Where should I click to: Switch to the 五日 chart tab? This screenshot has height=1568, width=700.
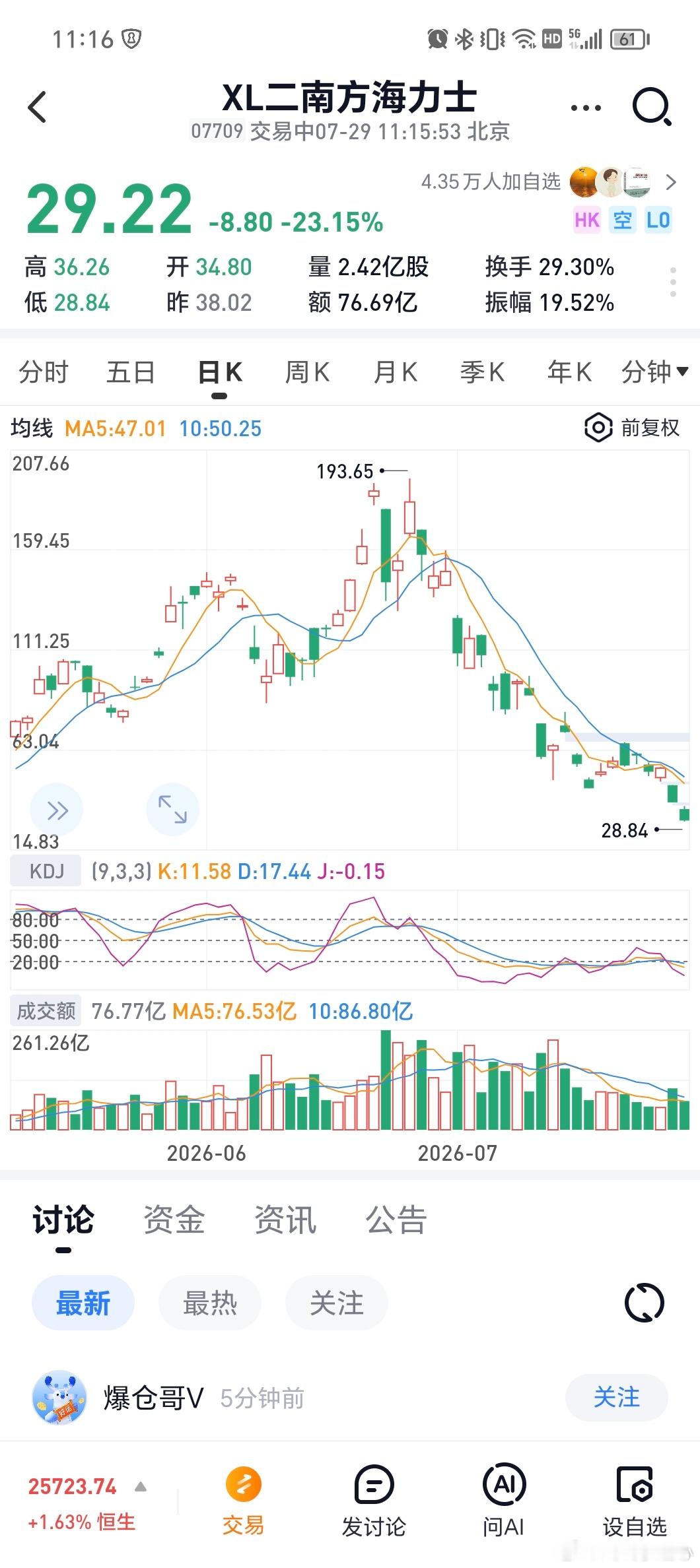(x=131, y=372)
